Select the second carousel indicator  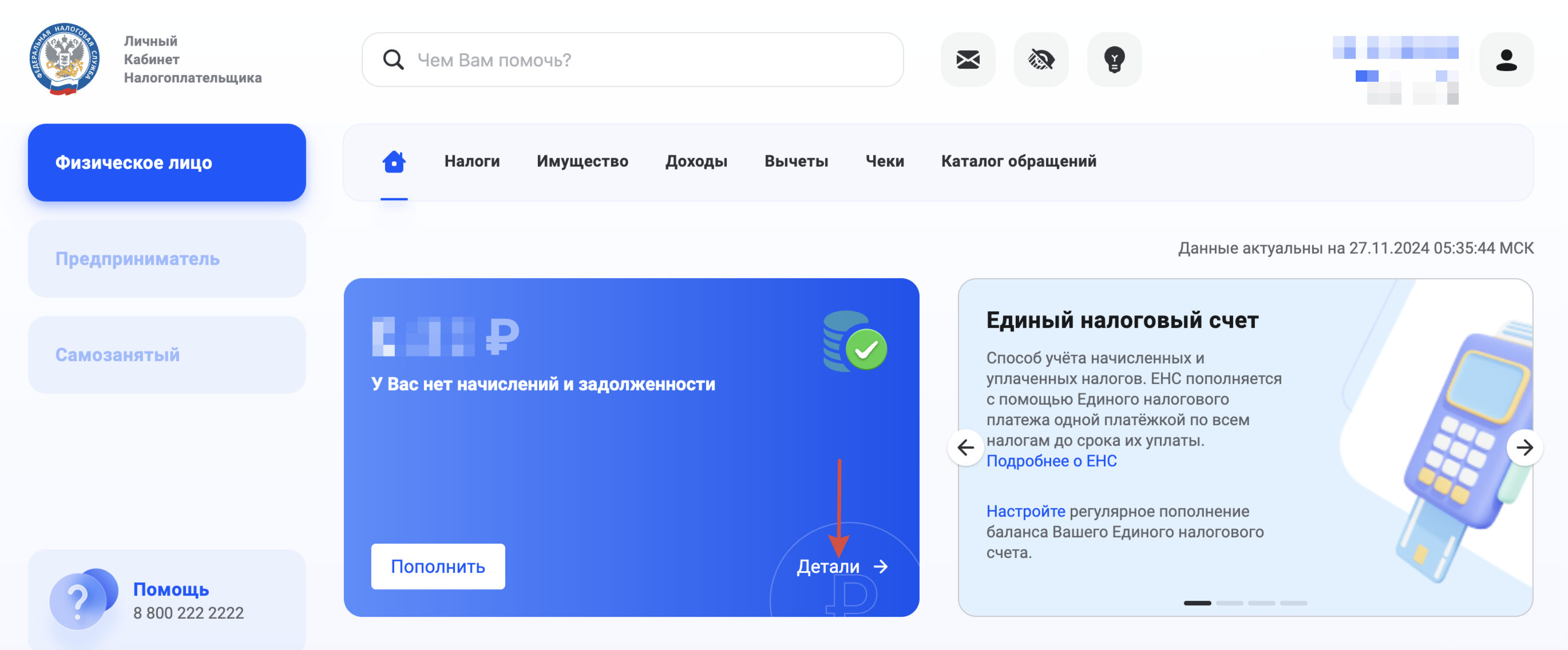click(x=1230, y=603)
